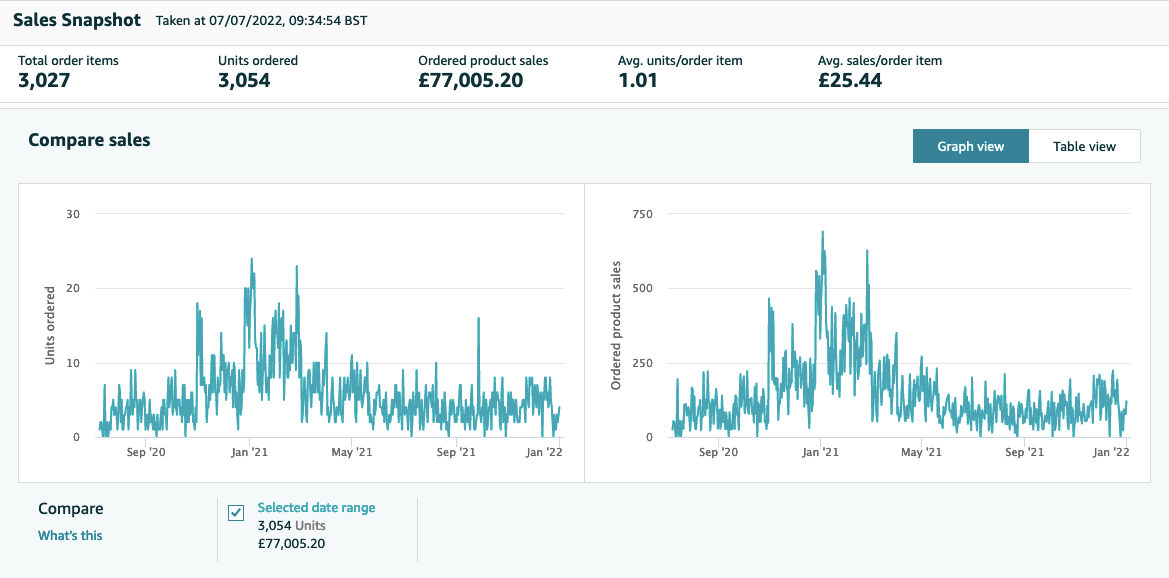Click Jan '21 label on Units ordered chart axis
Viewport: 1169px width, 578px height.
click(248, 453)
